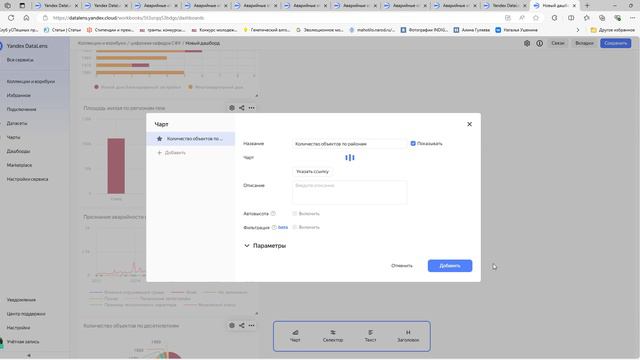640x360 pixels.
Task: Open settings gear of 'Количество объектов по десятилетиям'
Action: pyautogui.click(x=232, y=325)
